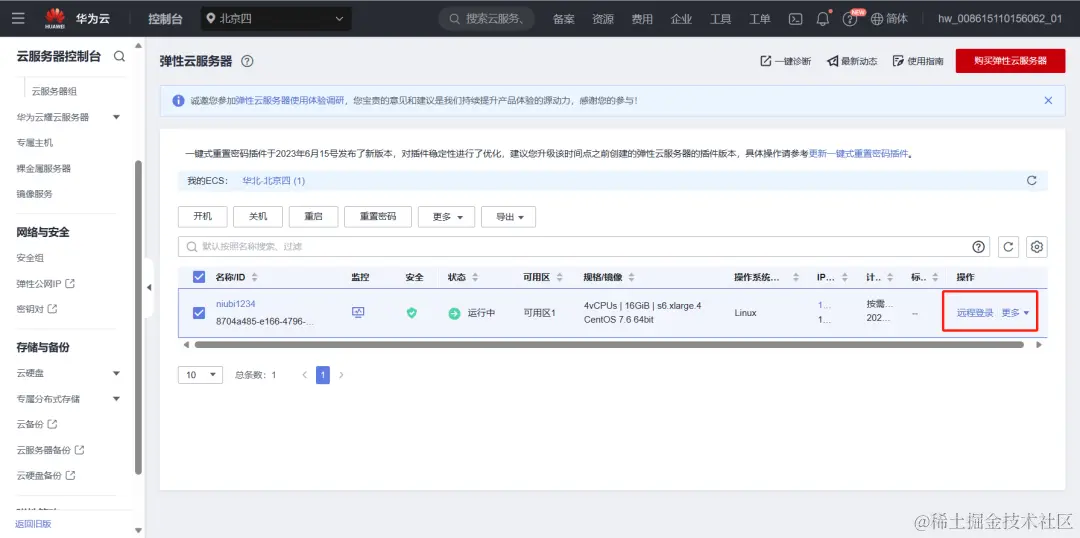Click the 重置密码 button
Image resolution: width=1080 pixels, height=538 pixels.
click(378, 216)
